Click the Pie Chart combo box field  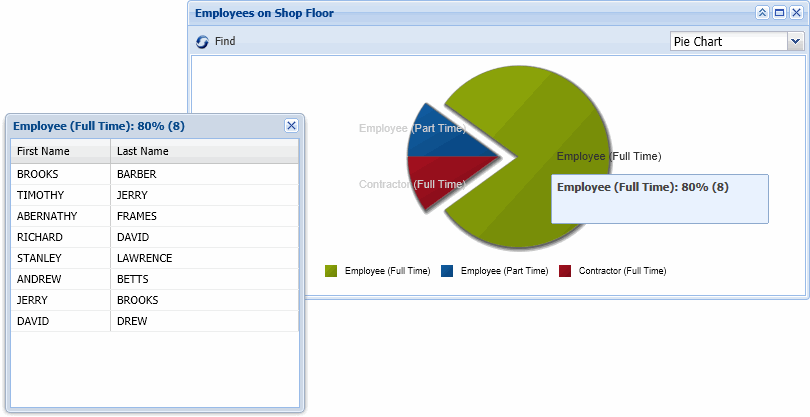tap(728, 41)
